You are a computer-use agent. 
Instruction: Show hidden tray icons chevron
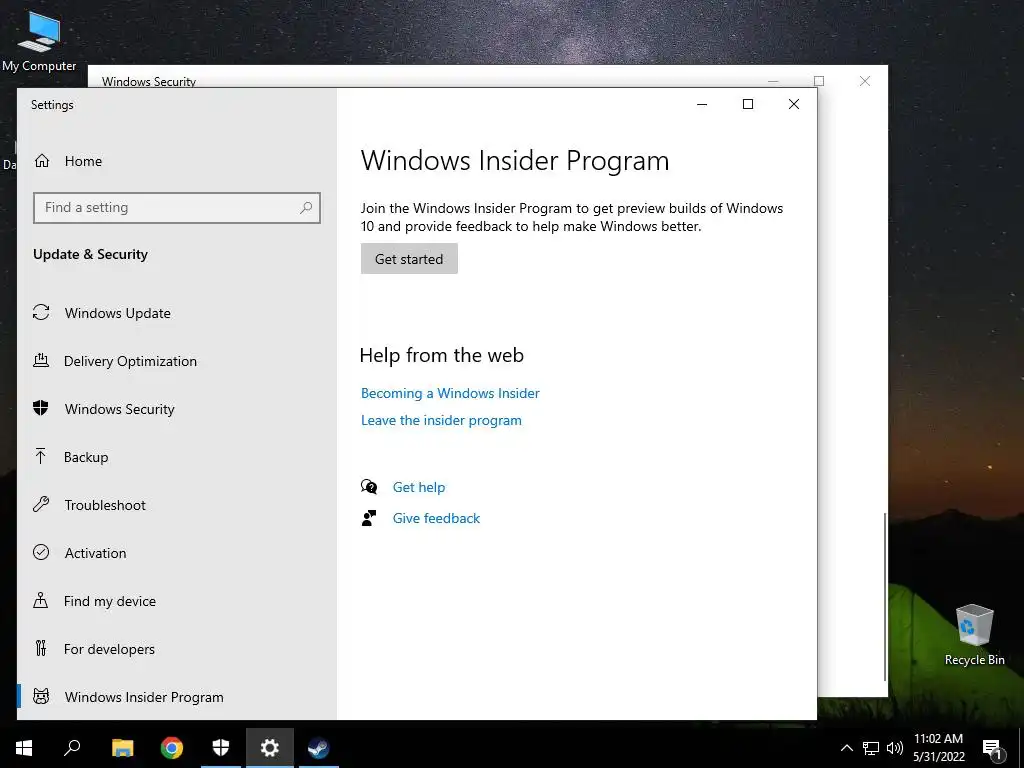click(x=846, y=748)
